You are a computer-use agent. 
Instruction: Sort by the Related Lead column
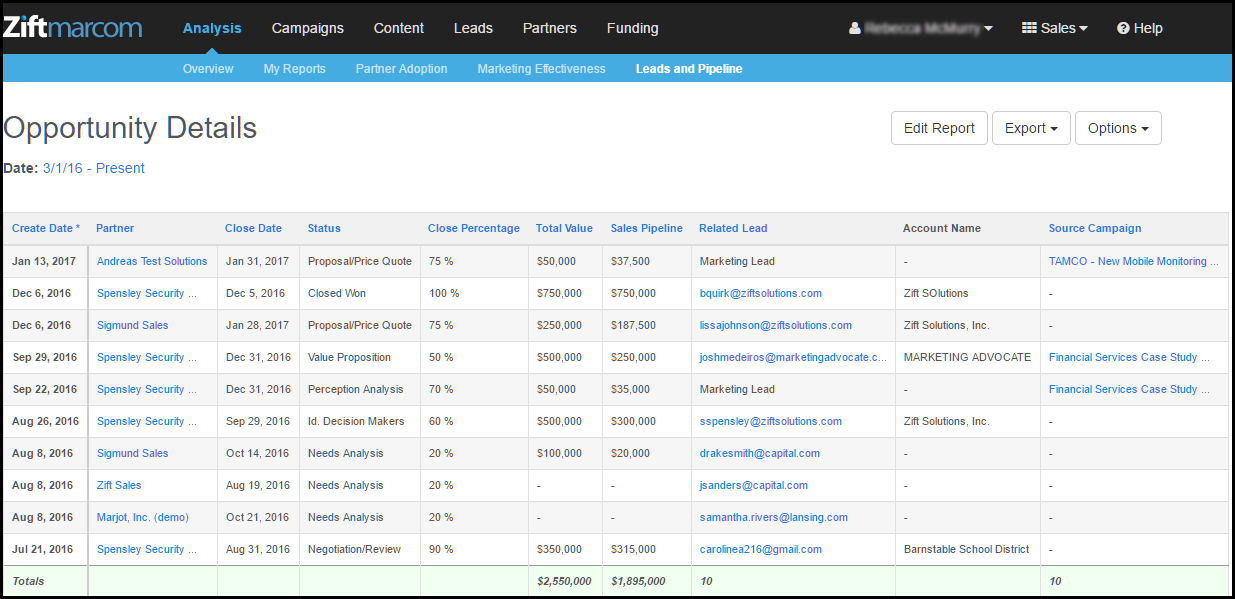pyautogui.click(x=733, y=228)
